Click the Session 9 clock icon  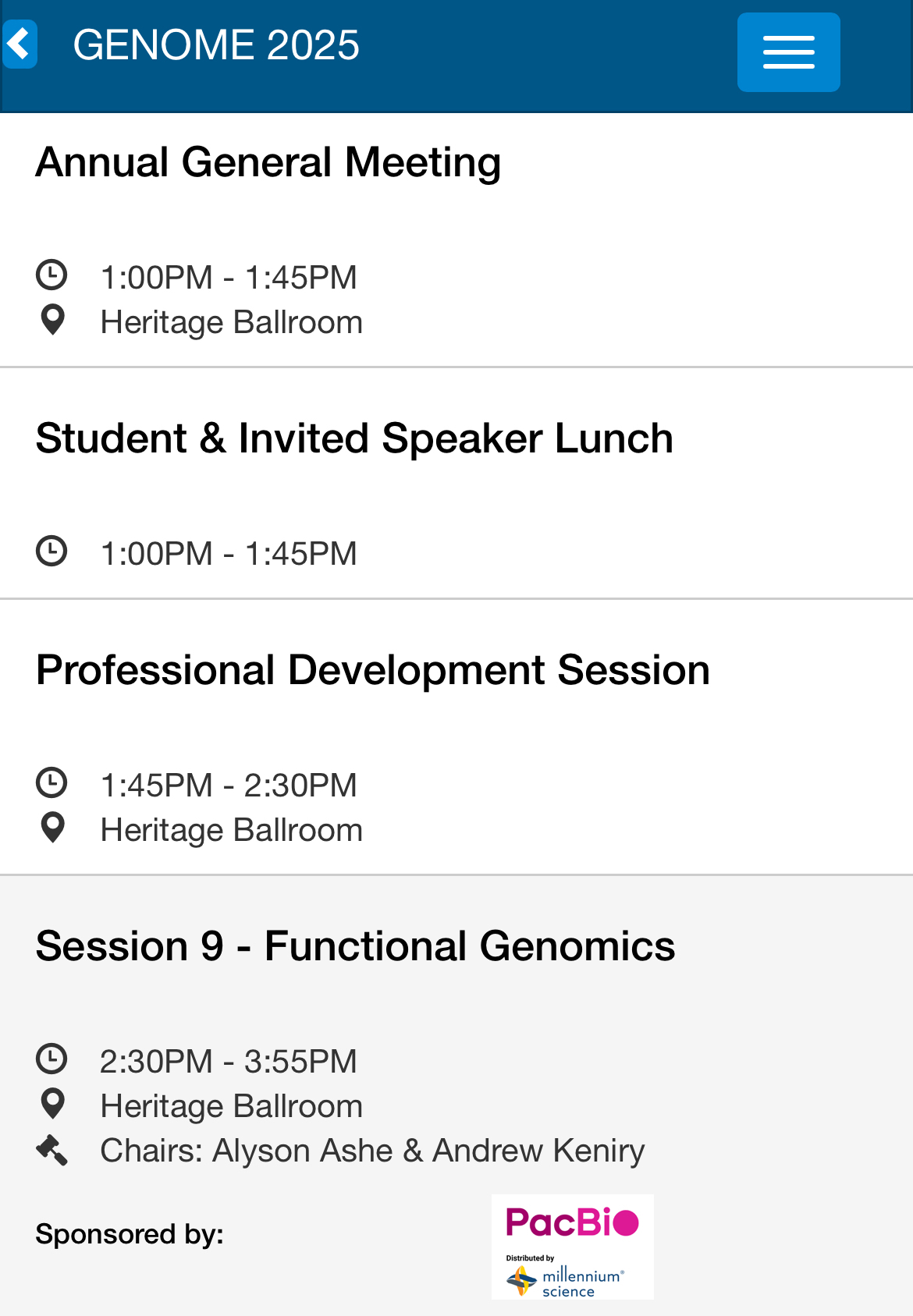pyautogui.click(x=52, y=1059)
